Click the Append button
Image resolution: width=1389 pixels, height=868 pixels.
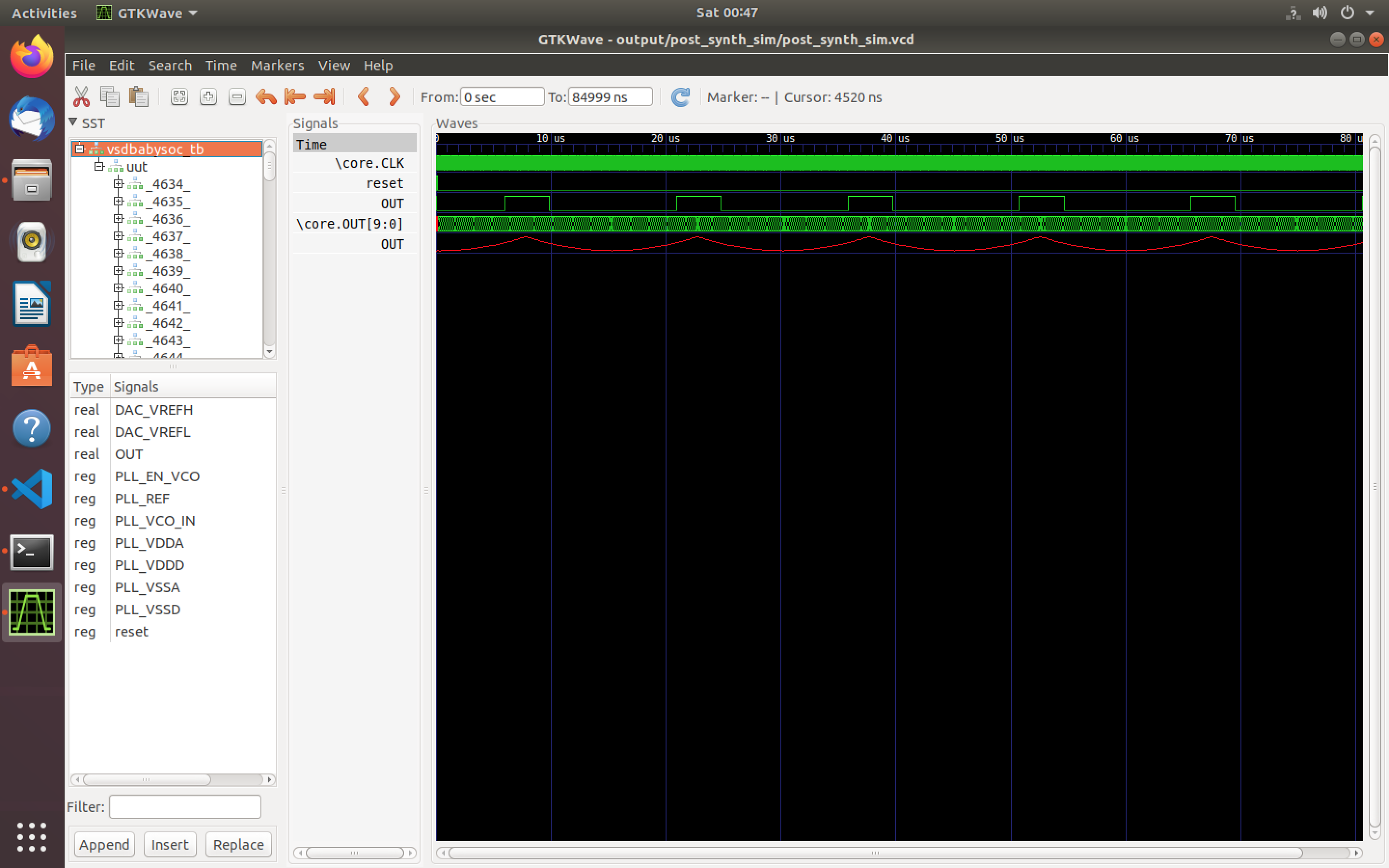point(104,844)
